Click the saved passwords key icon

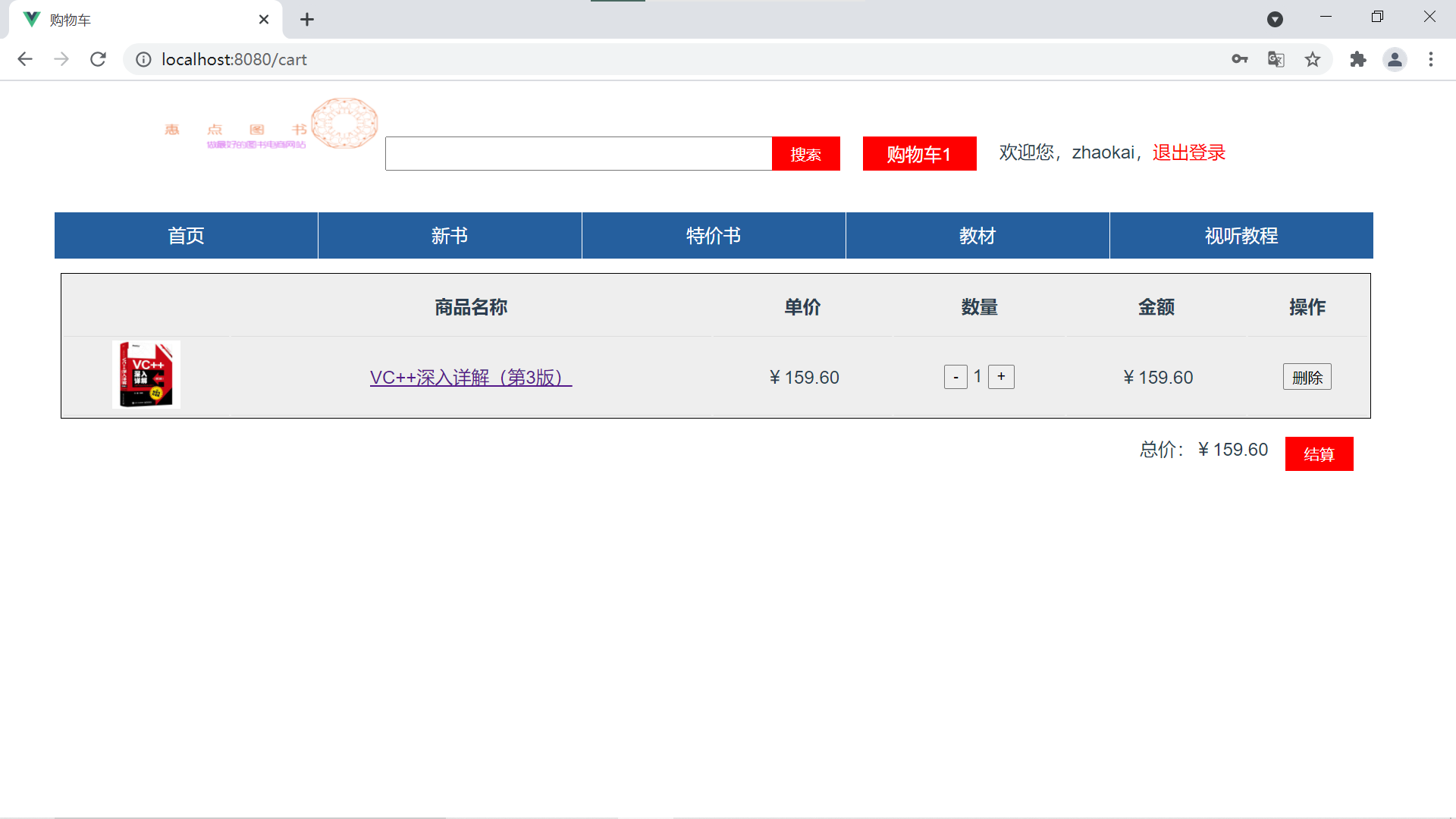point(1239,59)
